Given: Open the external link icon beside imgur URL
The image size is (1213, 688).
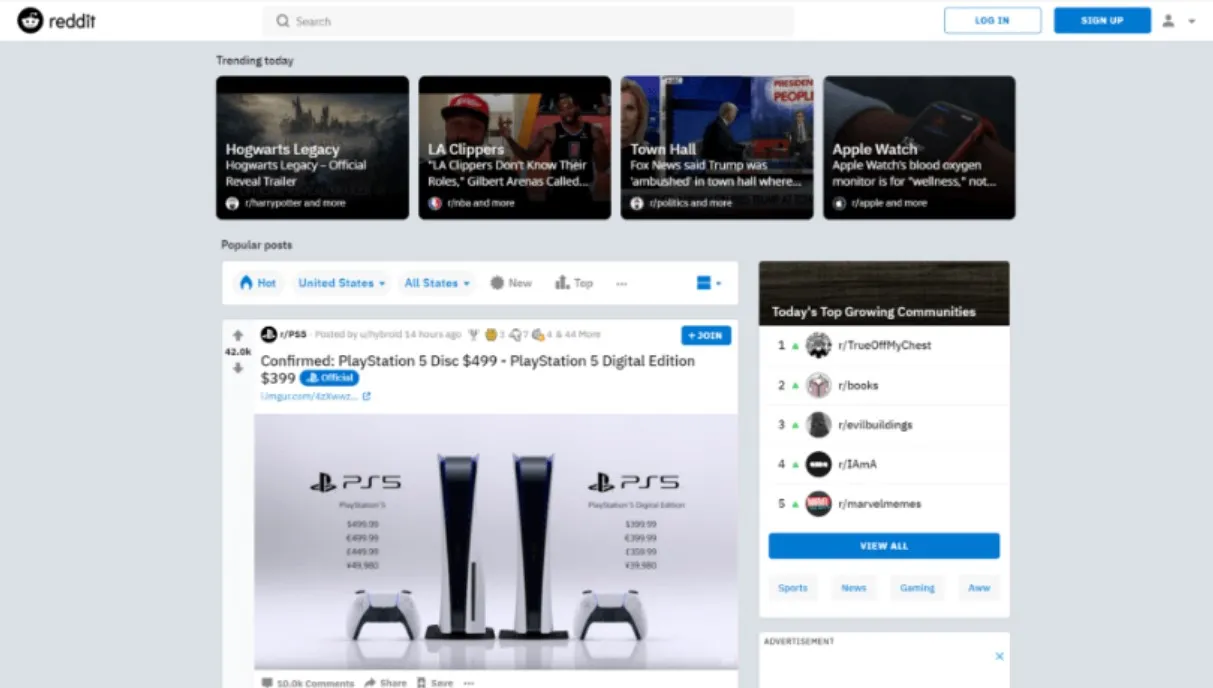Looking at the screenshot, I should [366, 397].
